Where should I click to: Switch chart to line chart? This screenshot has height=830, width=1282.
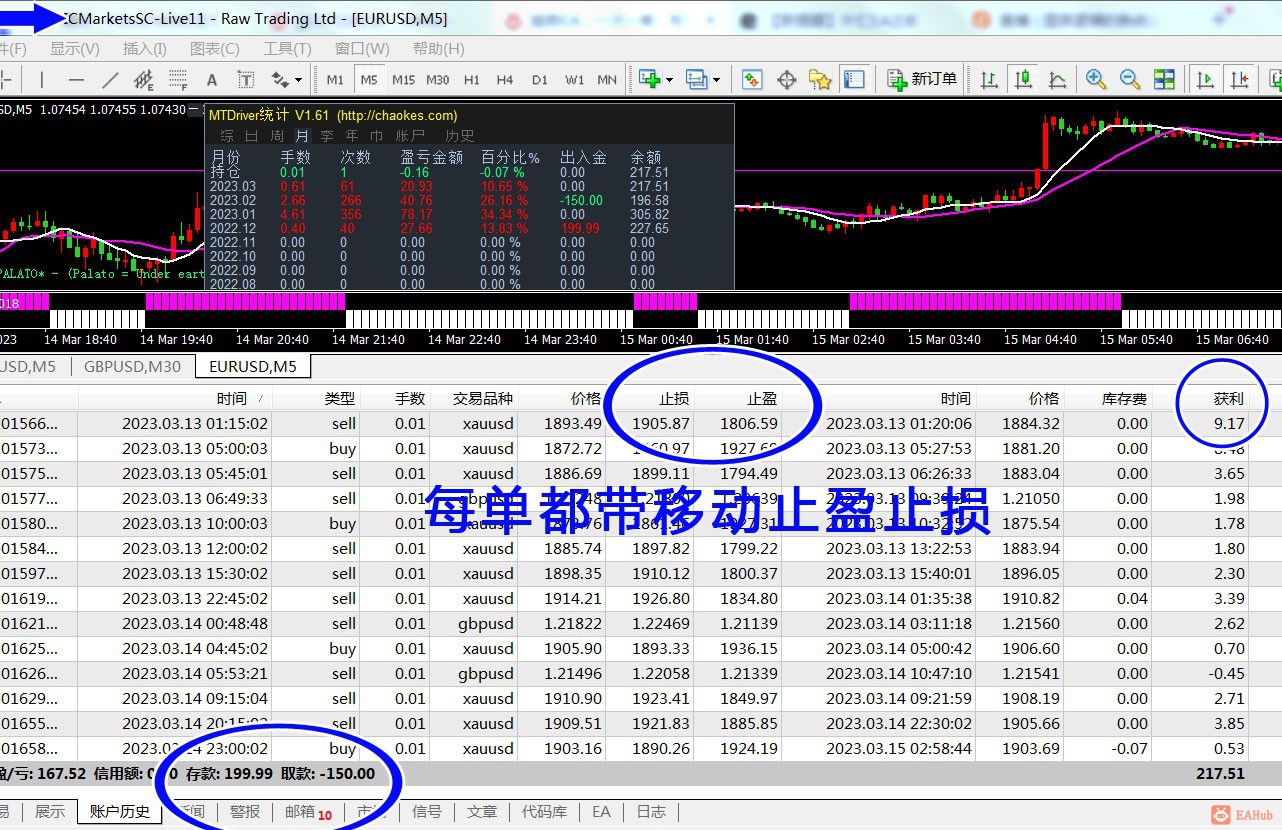1056,80
